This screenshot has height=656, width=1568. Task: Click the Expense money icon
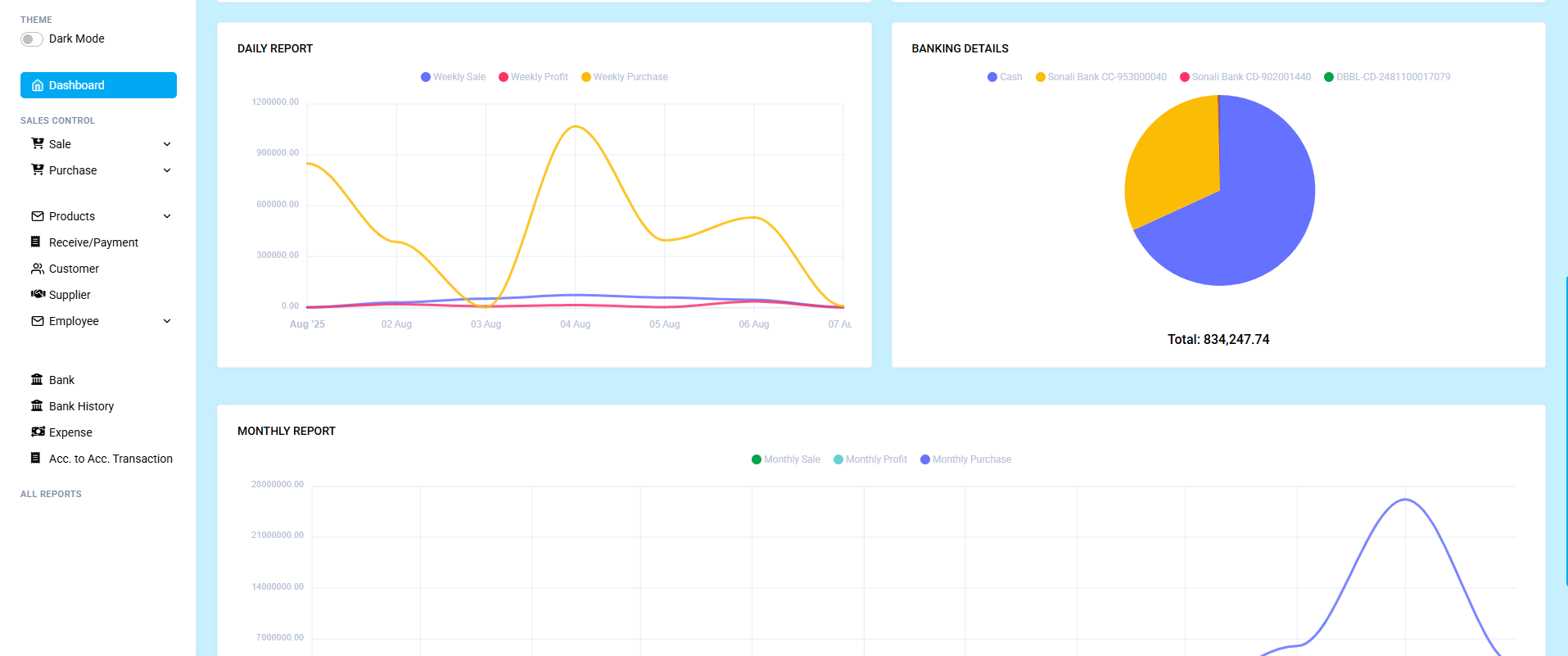[x=38, y=432]
